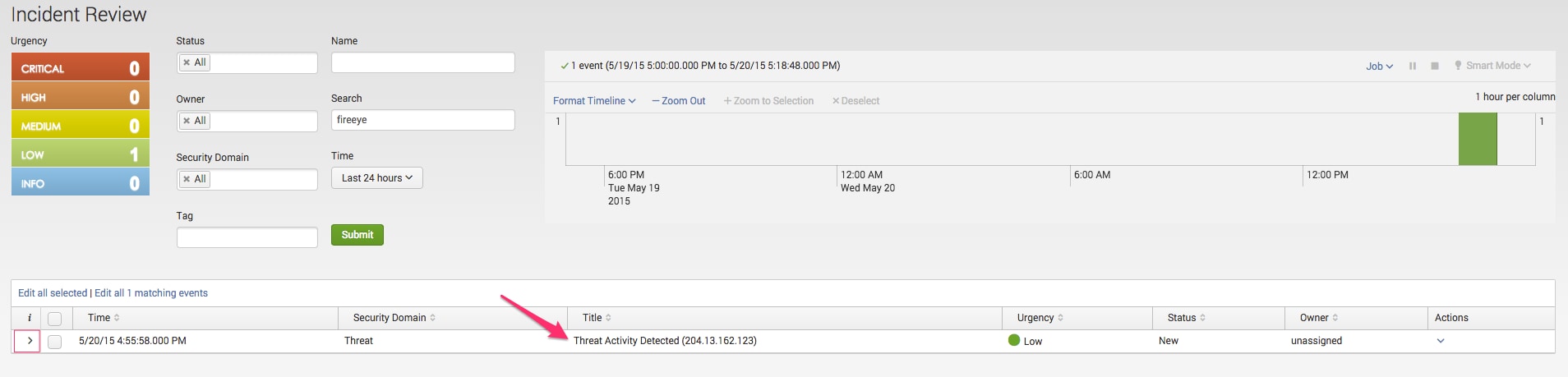Screen dimensions: 1568x377
Task: Click the Security Domain column header
Action: pyautogui.click(x=453, y=318)
